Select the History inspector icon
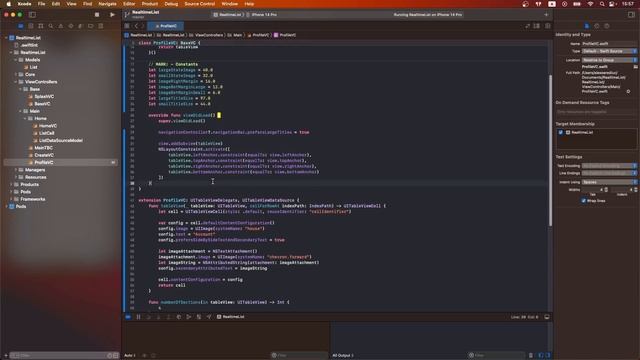Image resolution: width=640 pixels, height=360 pixels. pyautogui.click(x=597, y=26)
